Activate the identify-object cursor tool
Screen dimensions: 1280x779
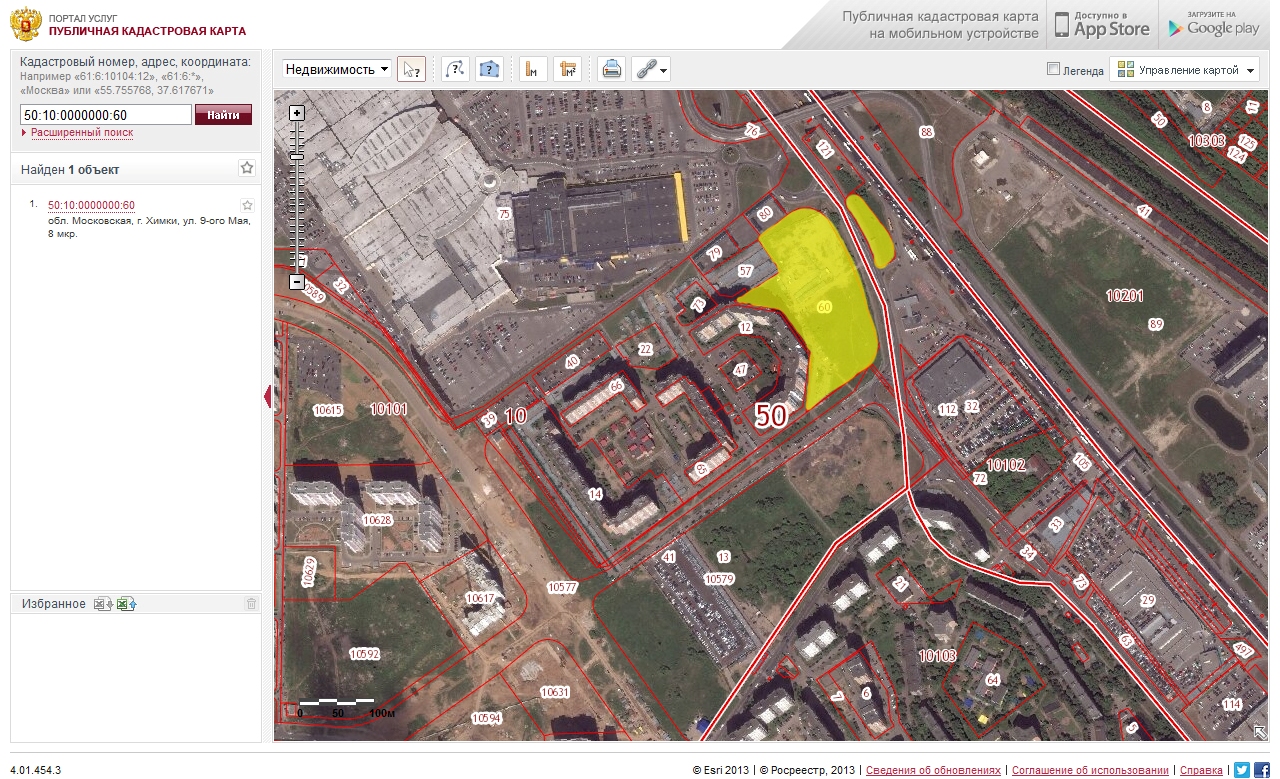411,69
